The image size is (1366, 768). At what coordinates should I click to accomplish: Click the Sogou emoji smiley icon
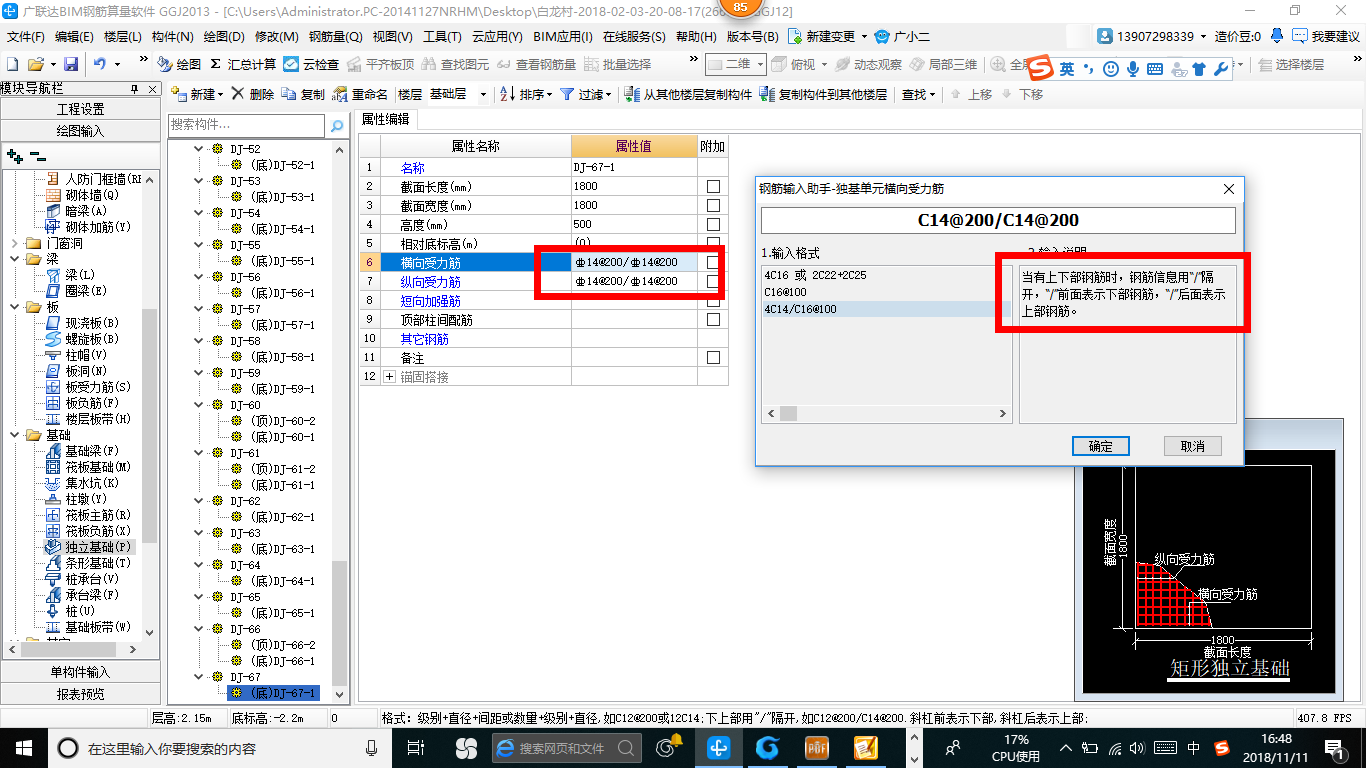pyautogui.click(x=1111, y=69)
